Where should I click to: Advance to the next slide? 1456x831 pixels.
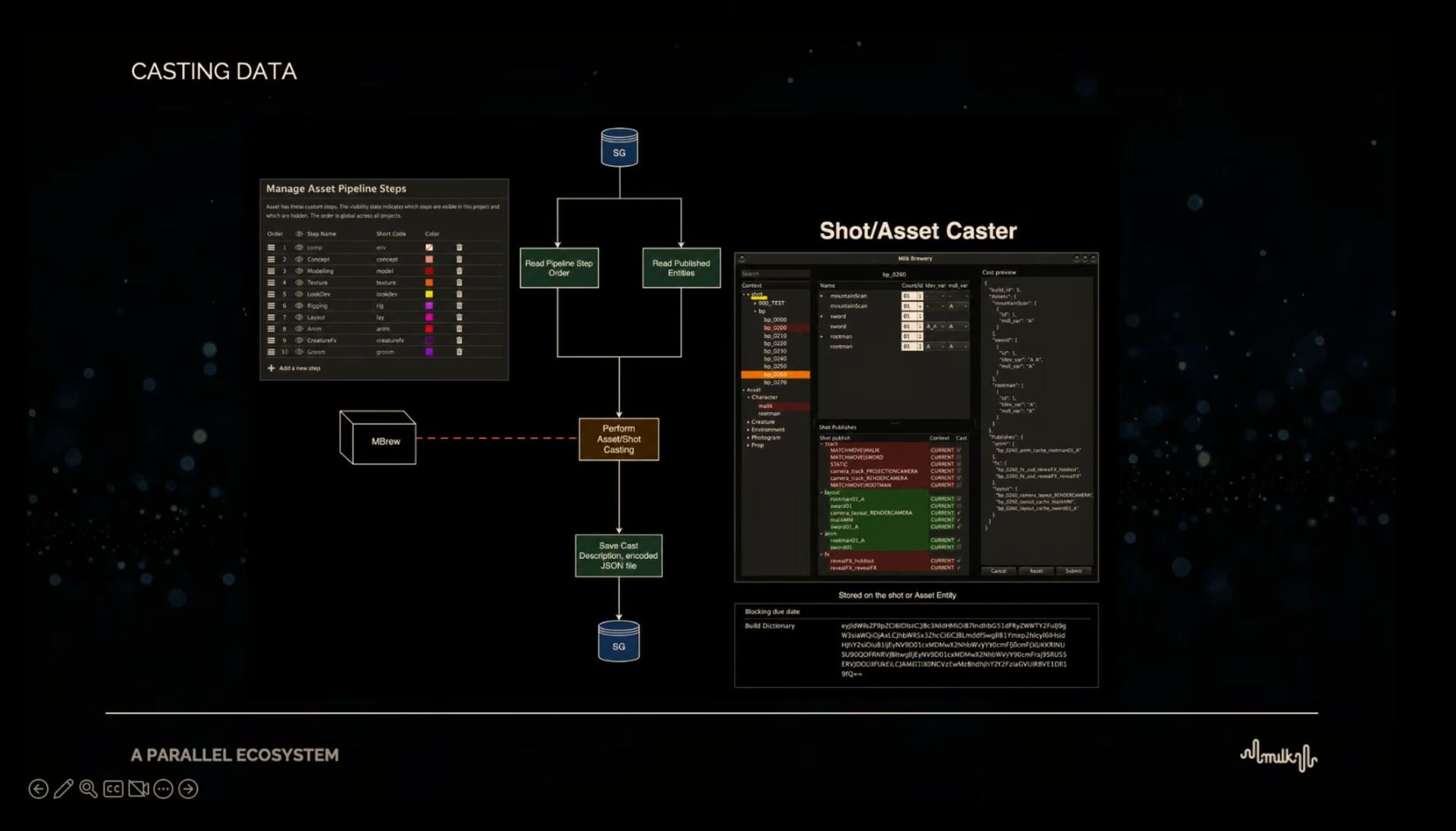[188, 789]
